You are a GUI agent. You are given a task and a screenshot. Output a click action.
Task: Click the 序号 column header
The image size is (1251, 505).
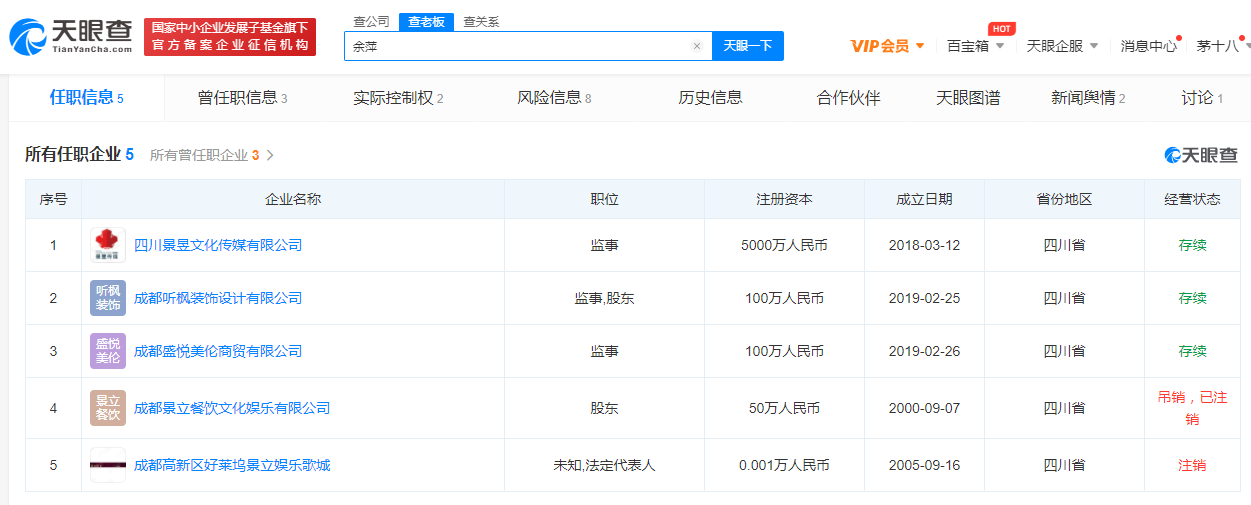[53, 199]
